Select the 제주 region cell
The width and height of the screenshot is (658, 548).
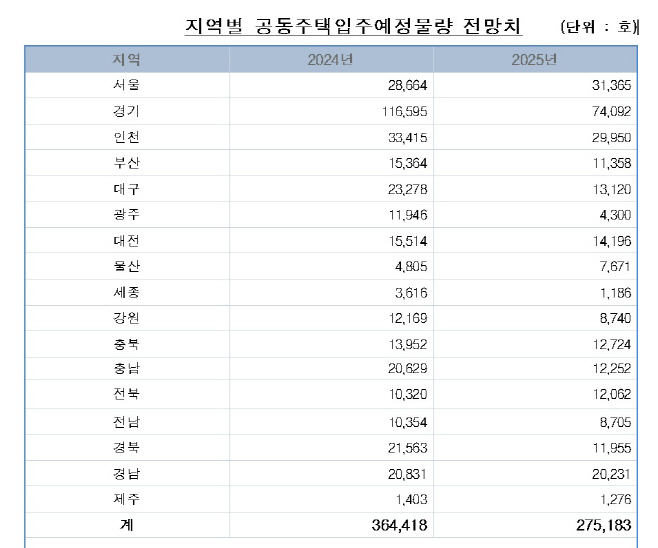[126, 499]
